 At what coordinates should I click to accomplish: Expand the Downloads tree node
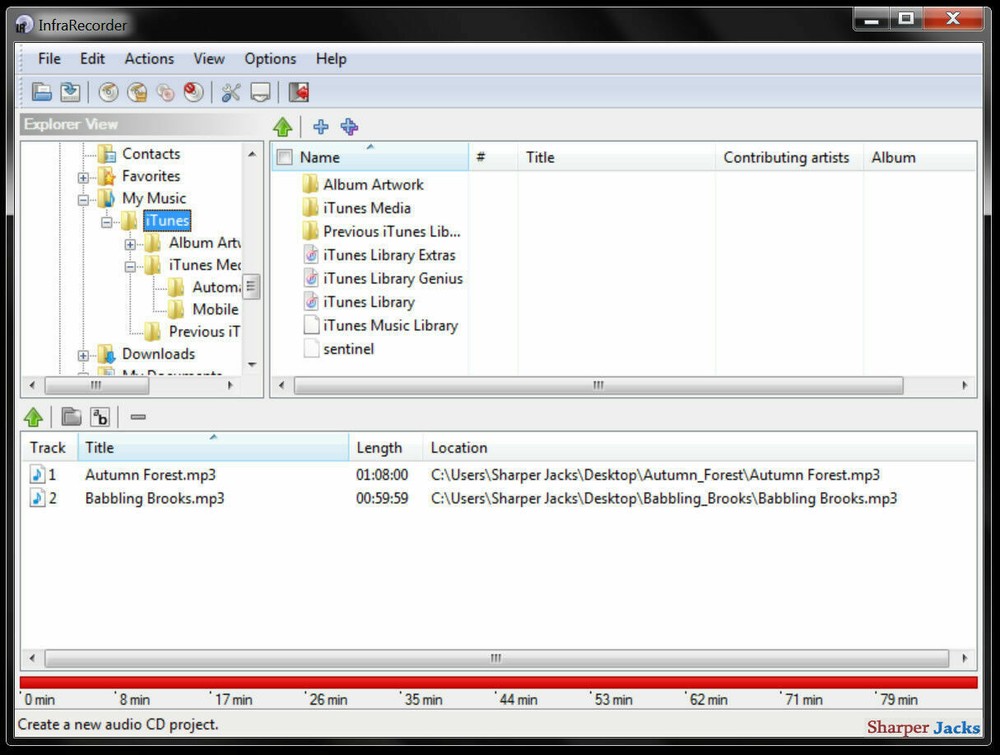[83, 355]
